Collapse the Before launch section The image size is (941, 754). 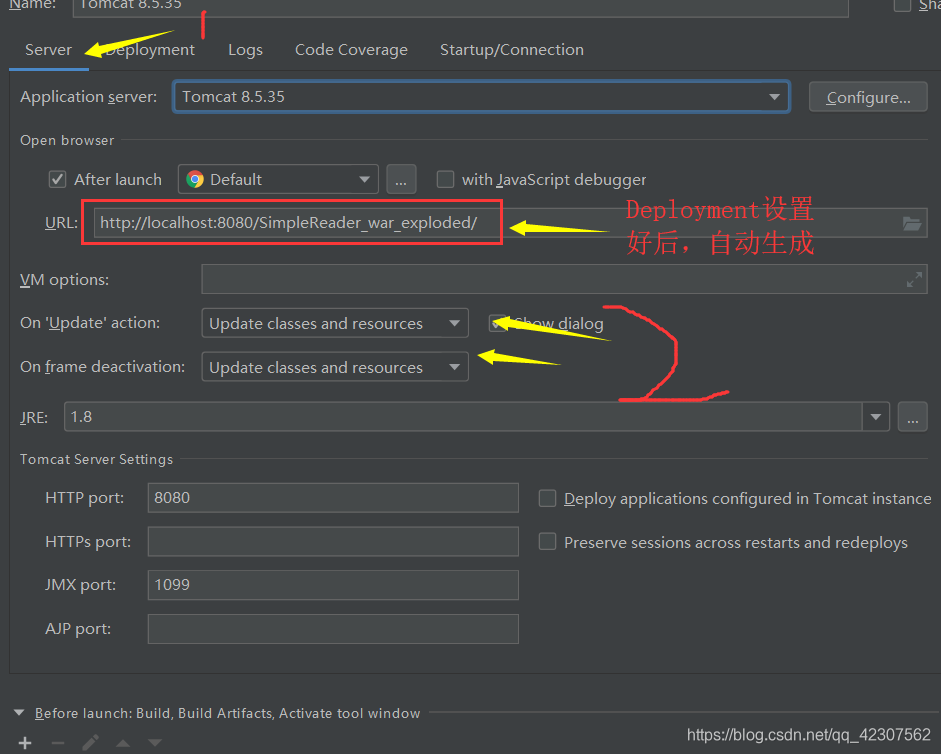(x=19, y=713)
